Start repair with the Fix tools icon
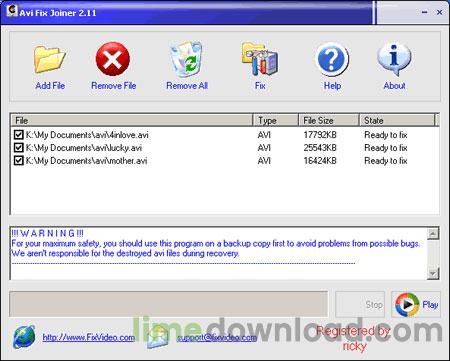This screenshot has width=450, height=361. [260, 59]
